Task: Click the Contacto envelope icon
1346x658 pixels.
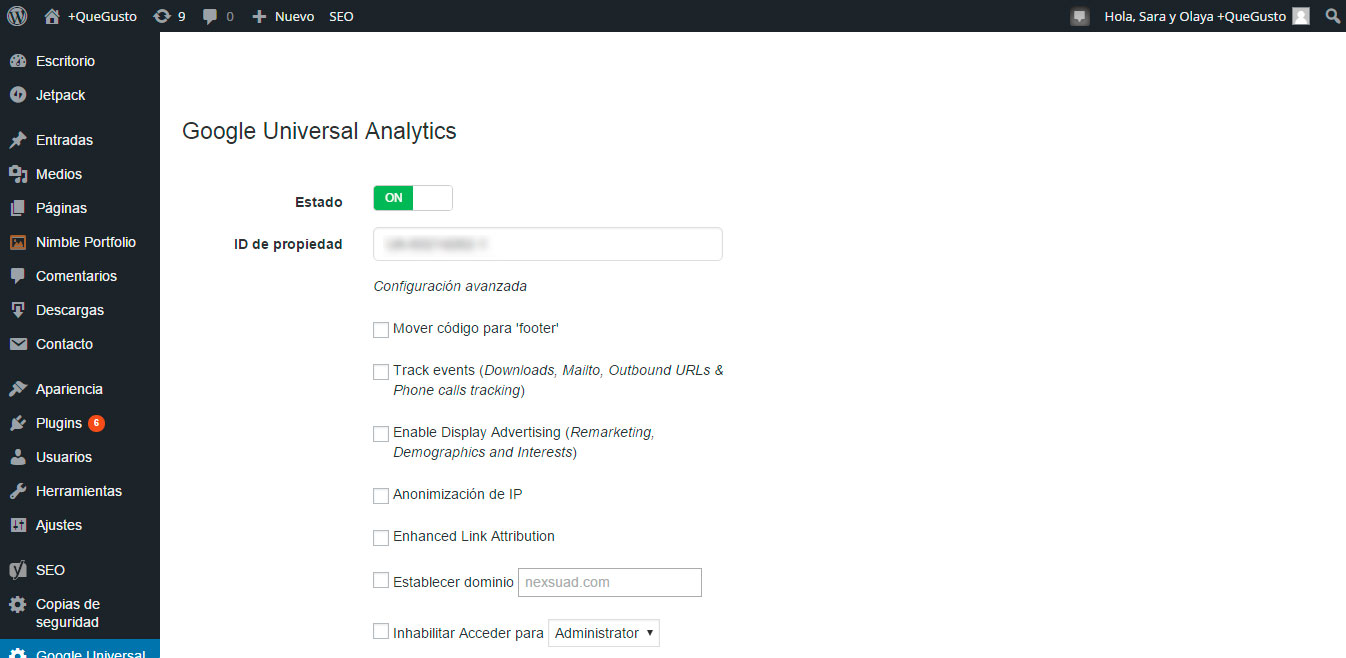Action: click(18, 344)
